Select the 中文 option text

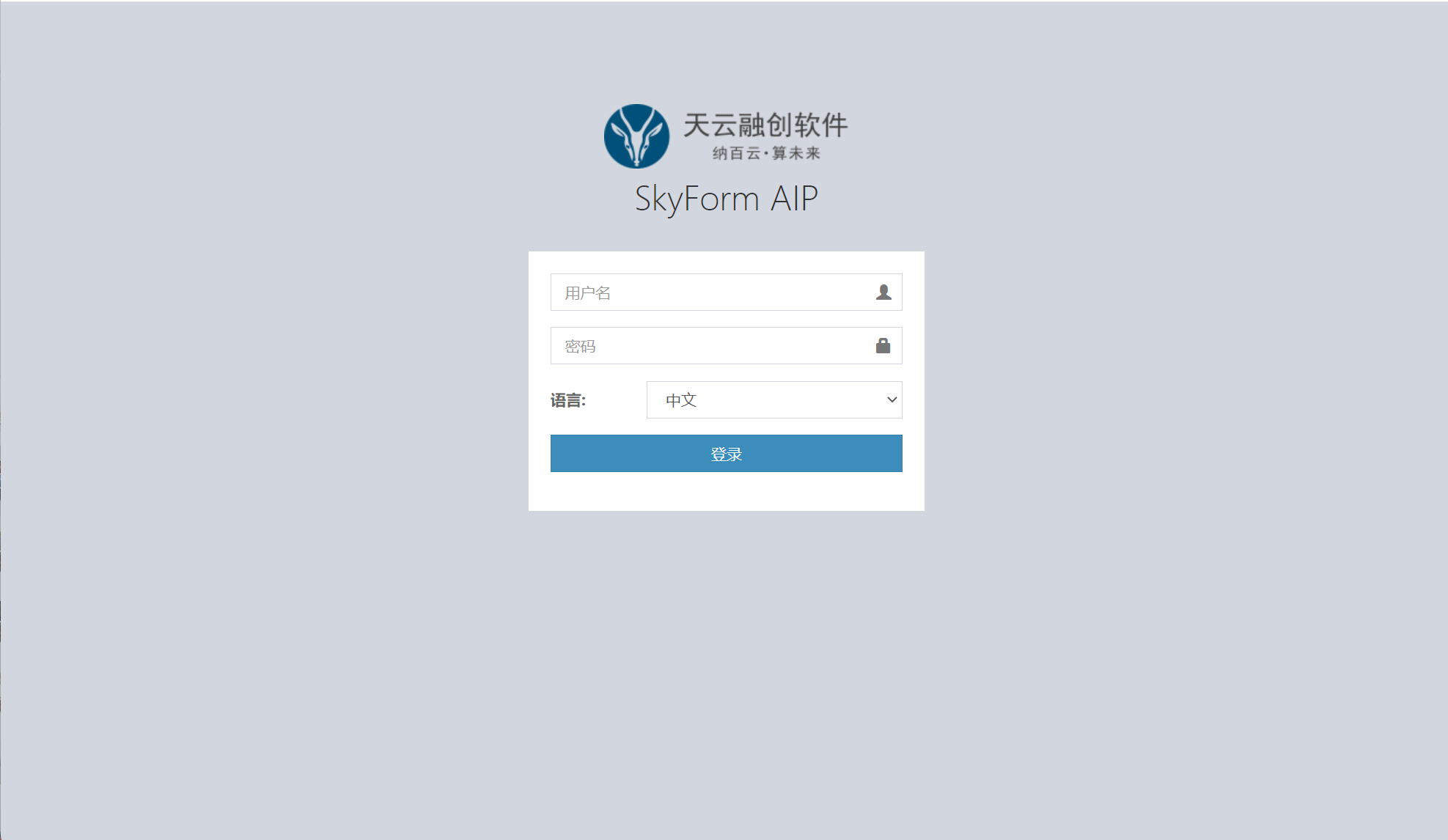tap(681, 400)
